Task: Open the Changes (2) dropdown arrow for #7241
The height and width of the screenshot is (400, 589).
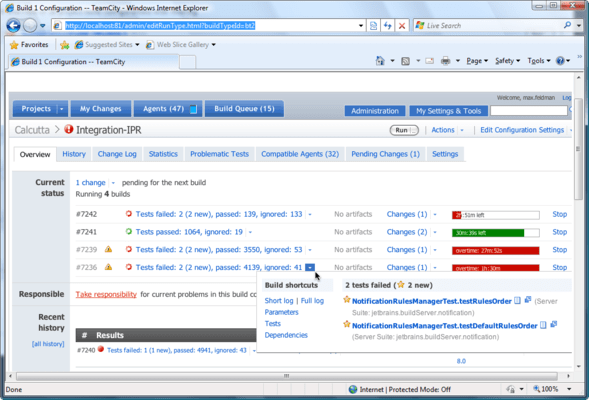Action: 435,232
